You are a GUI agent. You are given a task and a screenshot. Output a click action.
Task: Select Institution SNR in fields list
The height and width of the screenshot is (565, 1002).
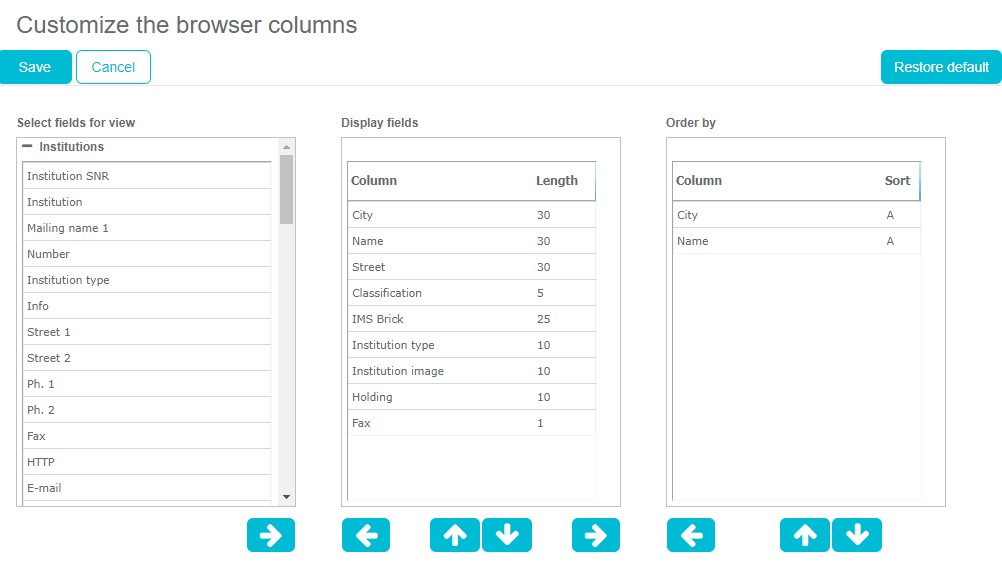(146, 176)
